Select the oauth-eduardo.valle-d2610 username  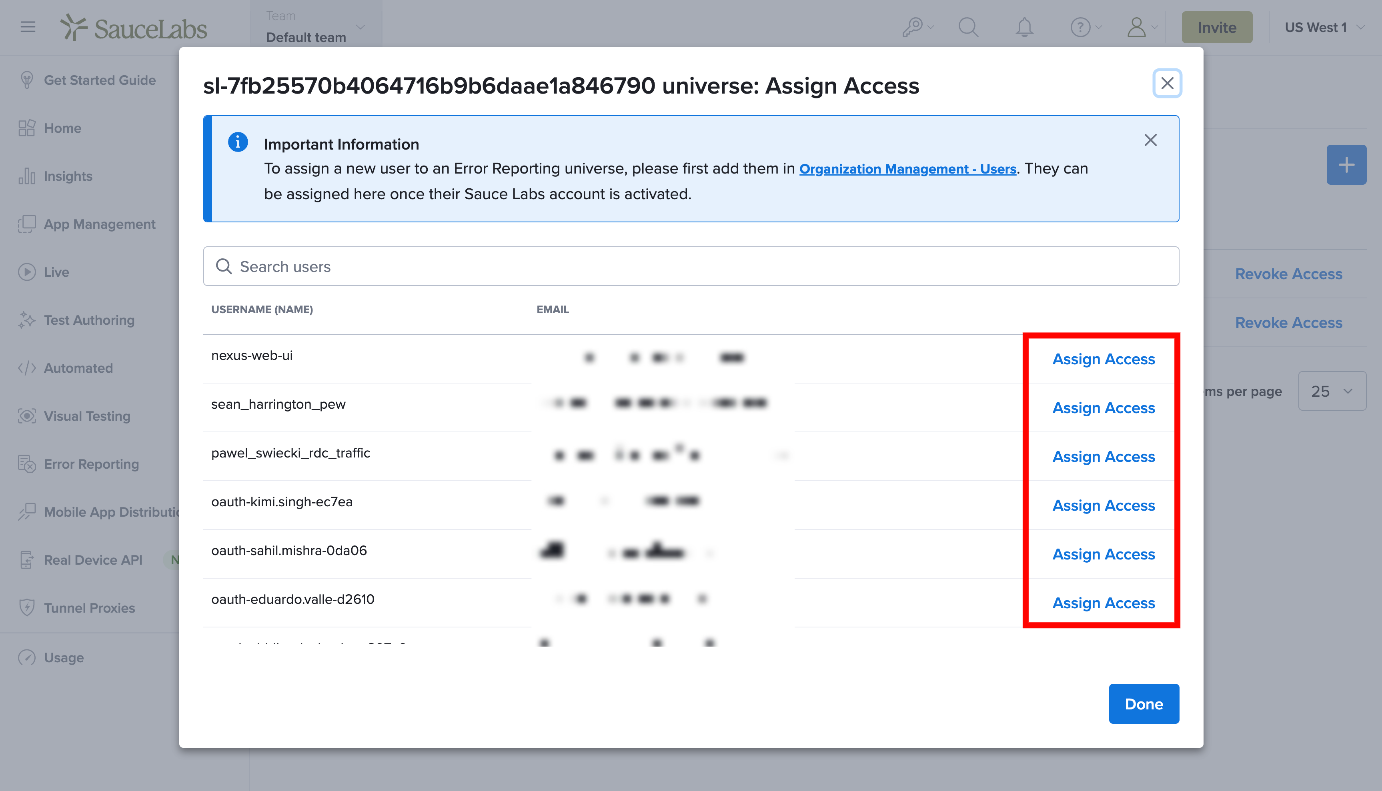pyautogui.click(x=293, y=600)
